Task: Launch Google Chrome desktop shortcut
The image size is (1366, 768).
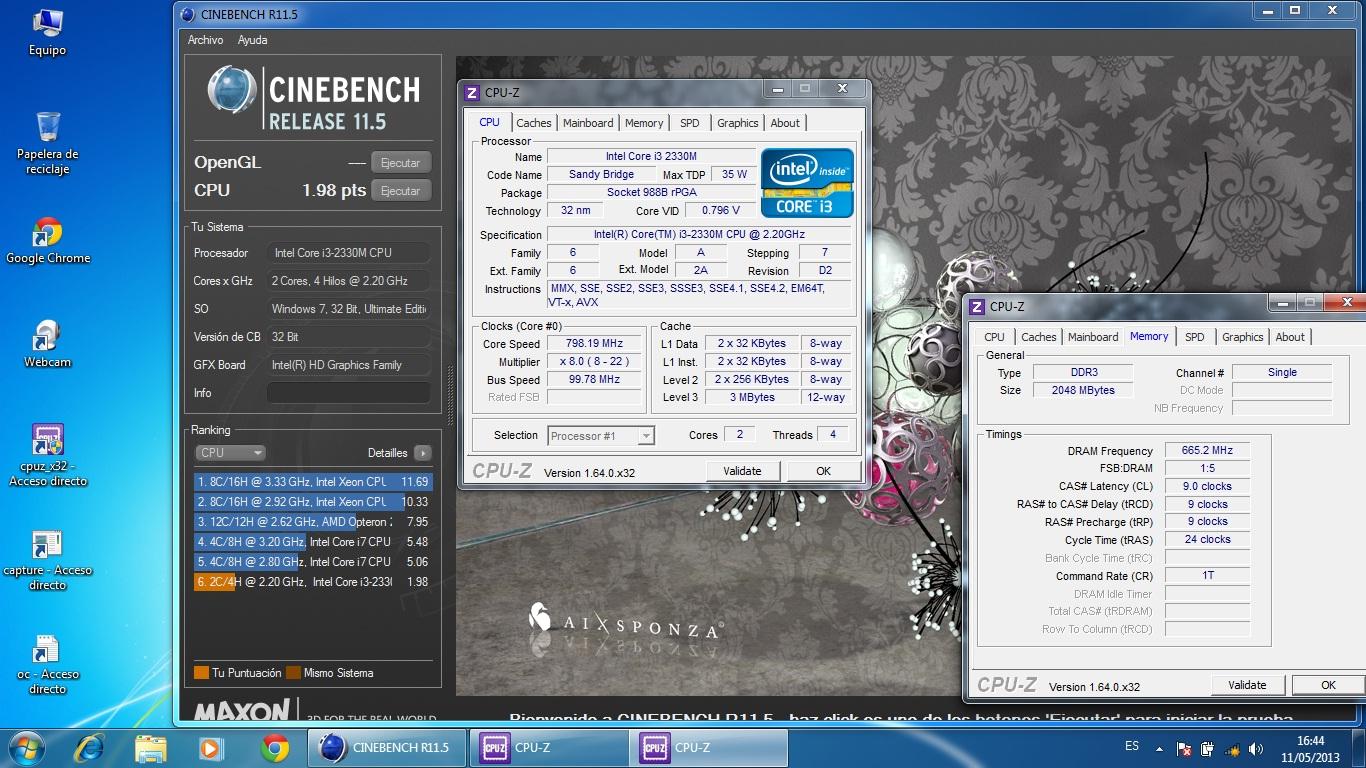Action: pyautogui.click(x=47, y=241)
